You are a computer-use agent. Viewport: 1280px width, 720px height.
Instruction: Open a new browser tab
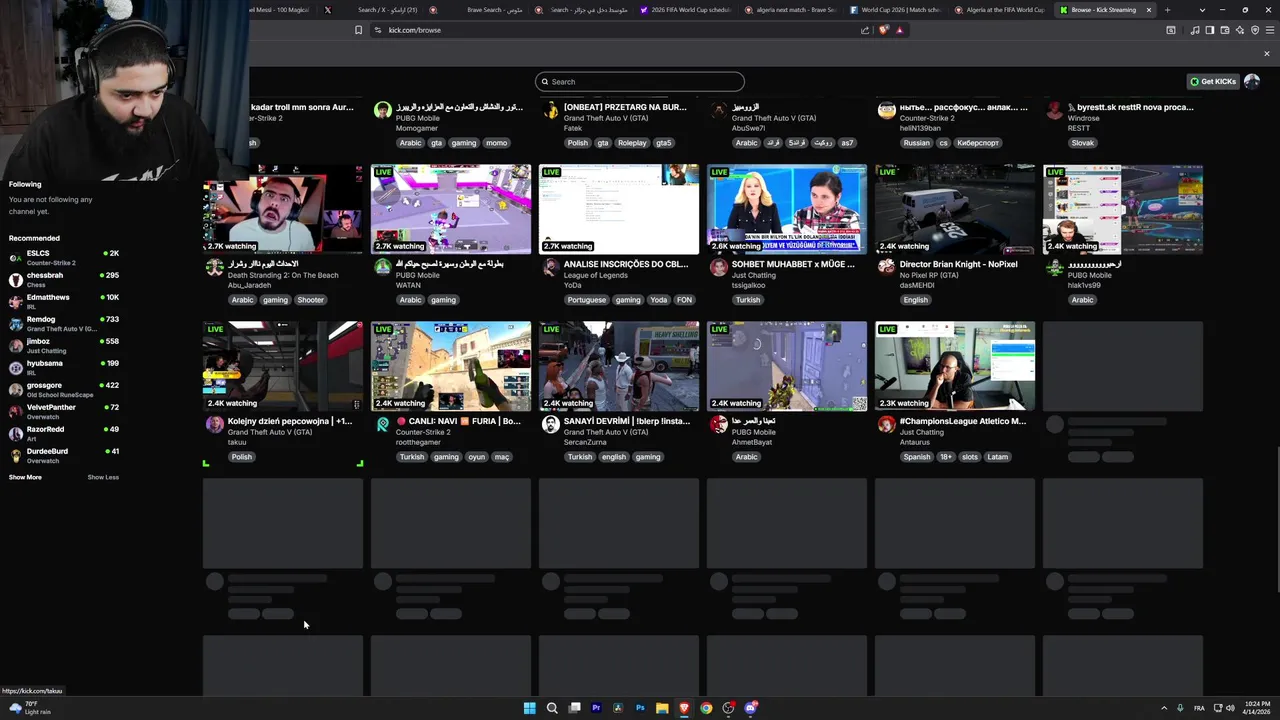1167,10
